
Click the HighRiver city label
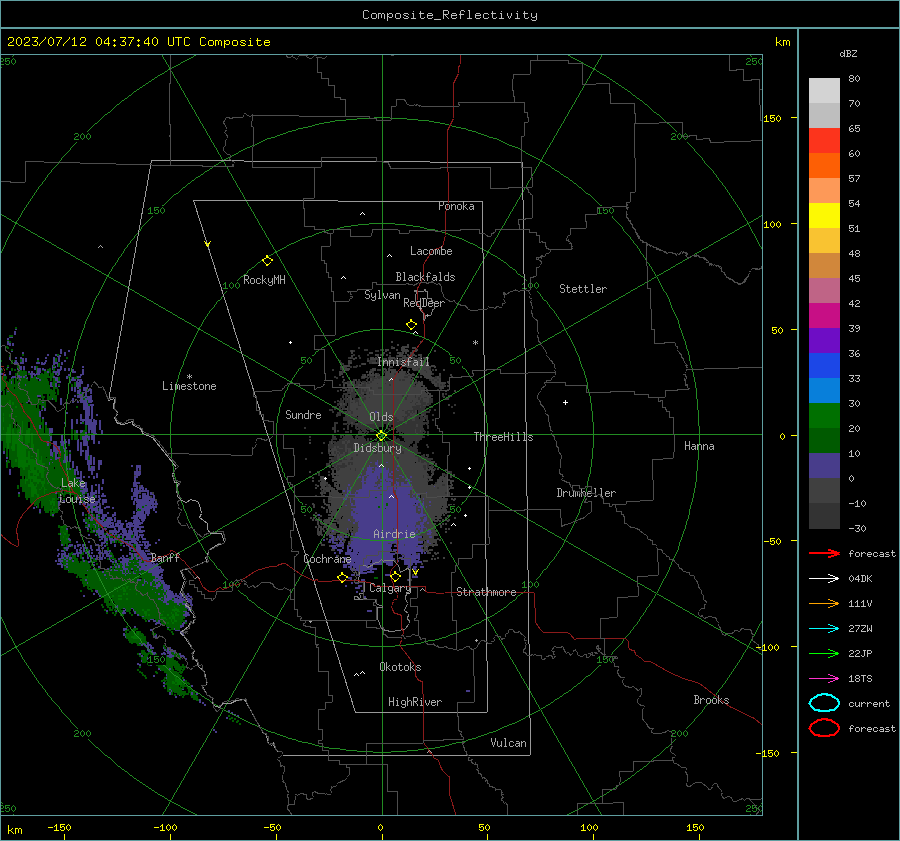click(x=415, y=702)
